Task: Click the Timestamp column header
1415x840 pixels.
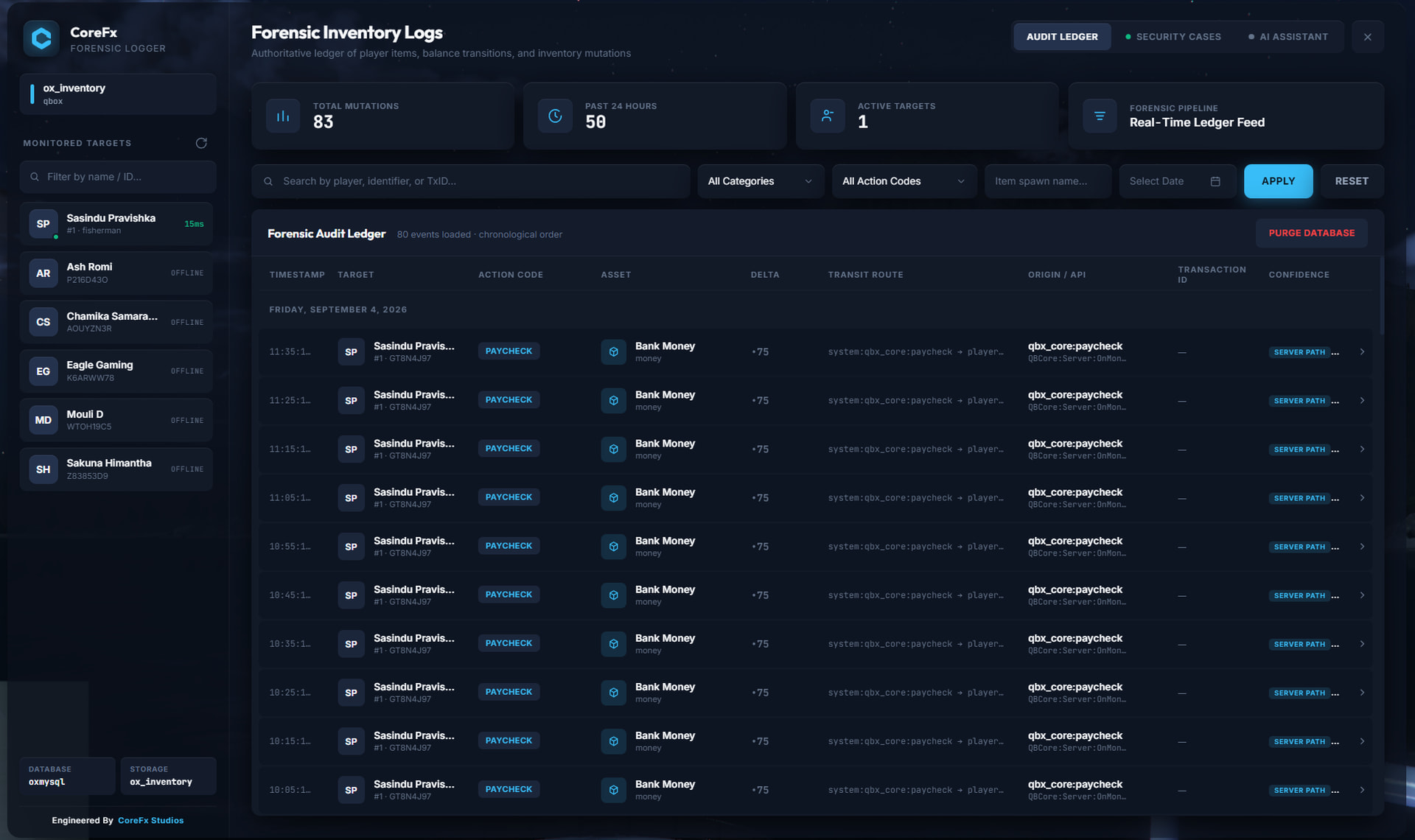Action: [x=297, y=275]
